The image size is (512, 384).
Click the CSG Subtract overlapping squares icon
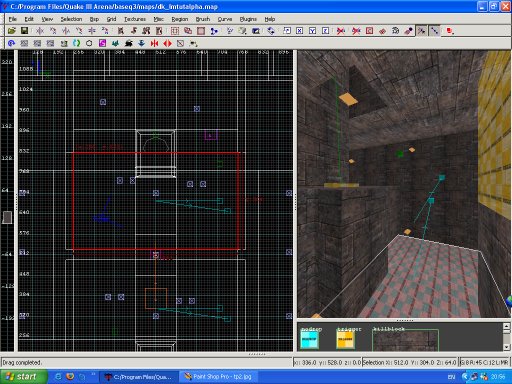[x=188, y=31]
